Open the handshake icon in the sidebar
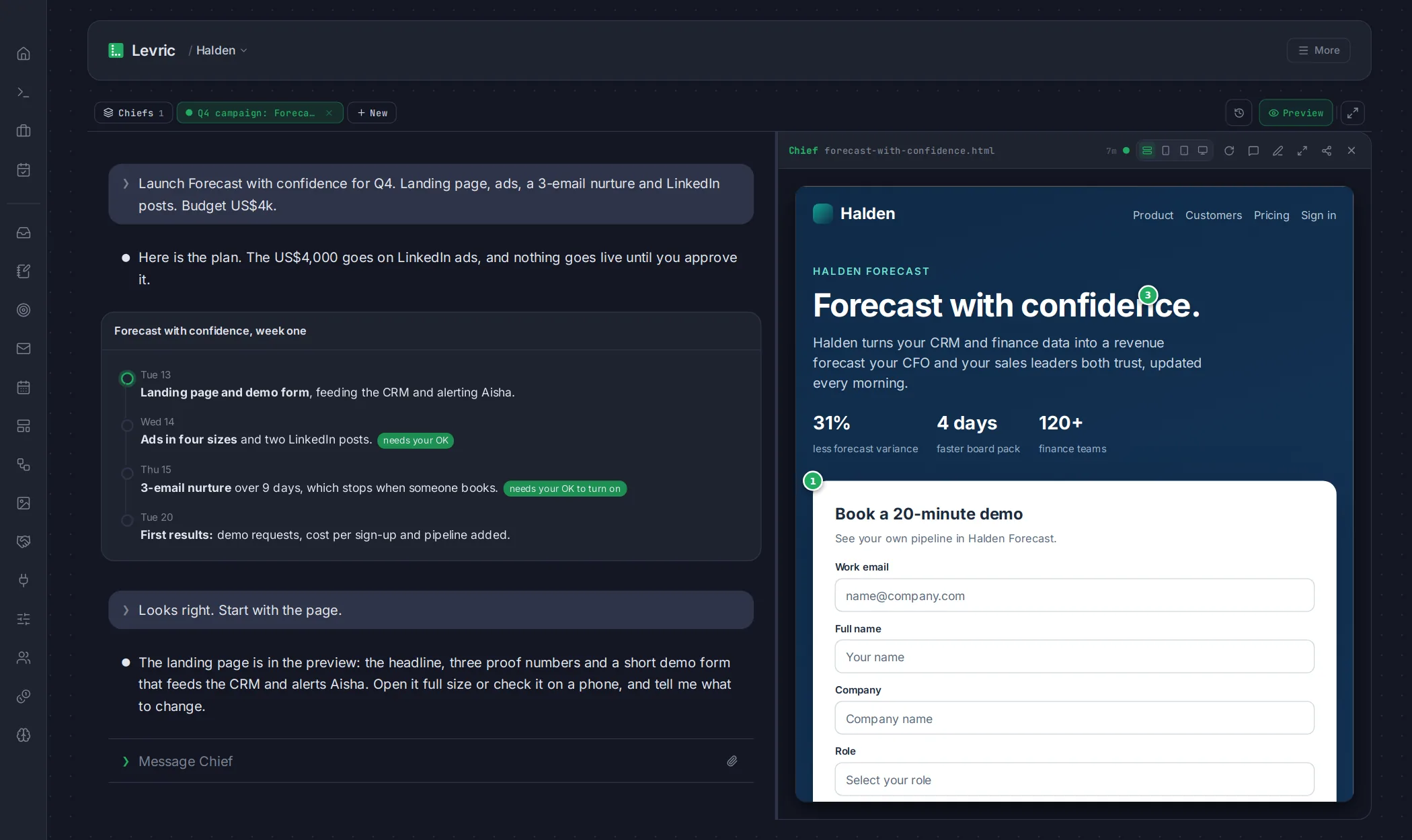This screenshot has height=840, width=1412. (24, 542)
